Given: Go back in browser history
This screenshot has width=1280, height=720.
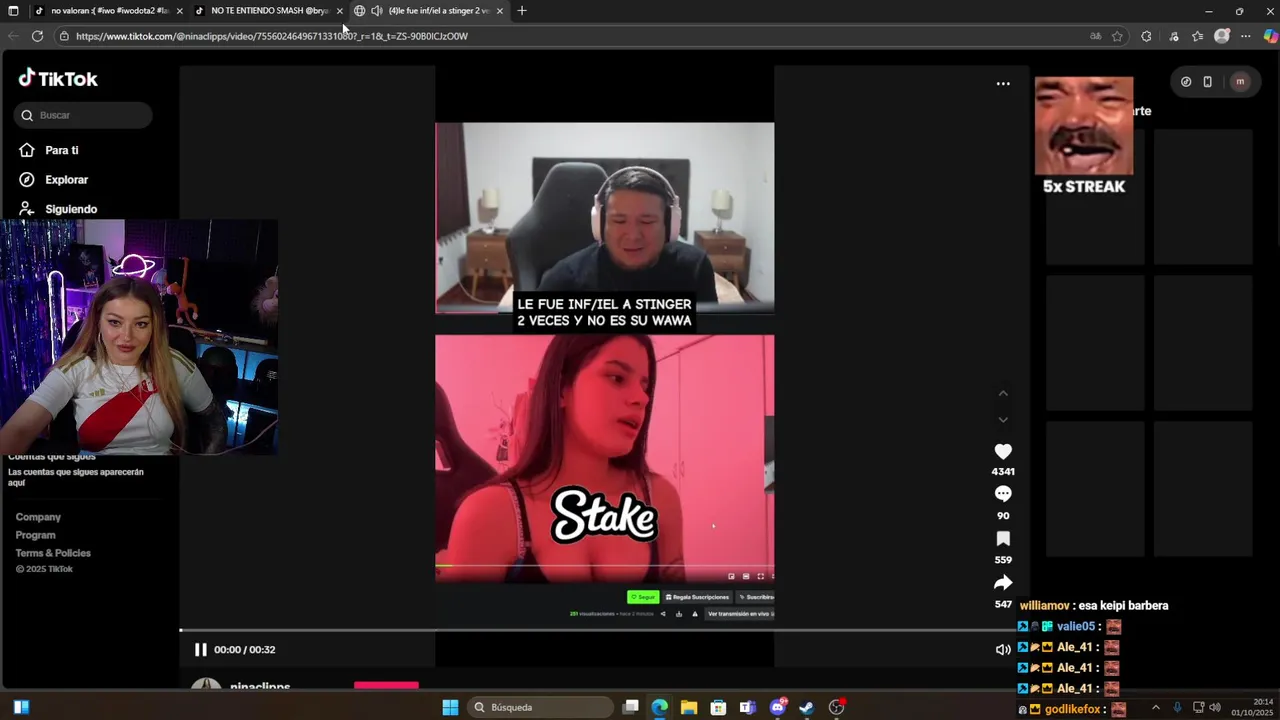Looking at the screenshot, I should 13,36.
